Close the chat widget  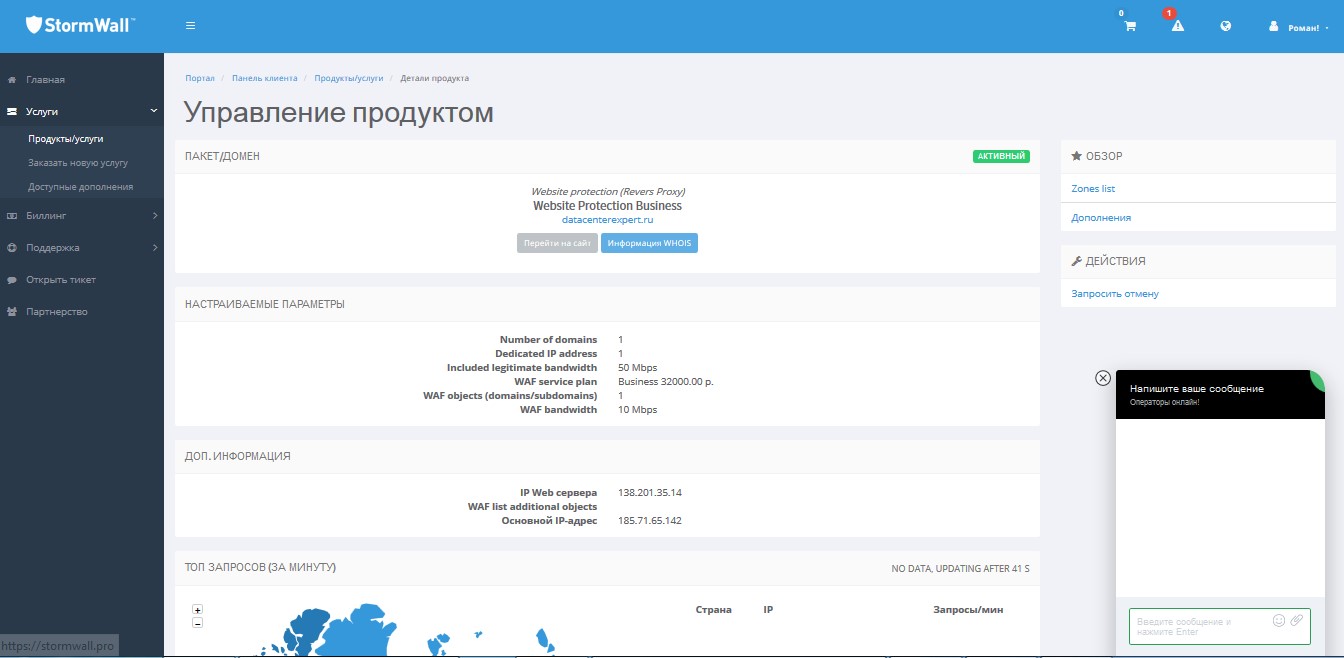tap(1103, 378)
